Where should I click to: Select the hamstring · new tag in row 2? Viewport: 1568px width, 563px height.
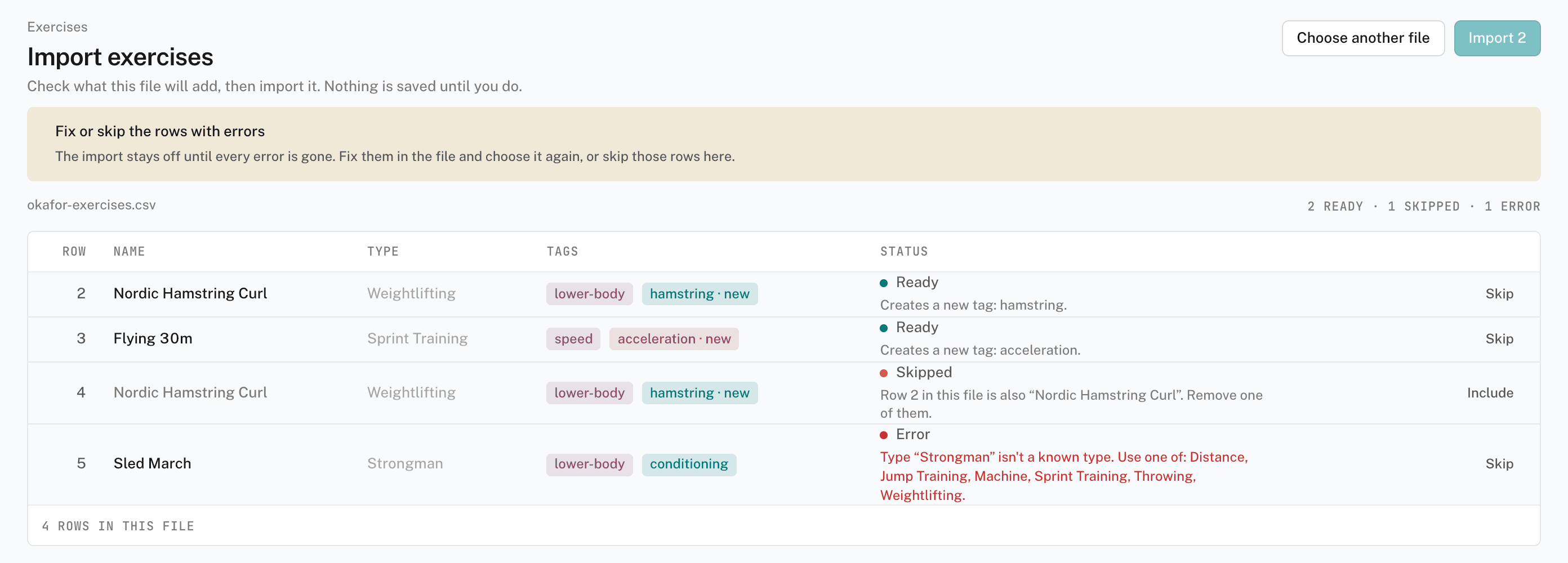pyautogui.click(x=700, y=294)
